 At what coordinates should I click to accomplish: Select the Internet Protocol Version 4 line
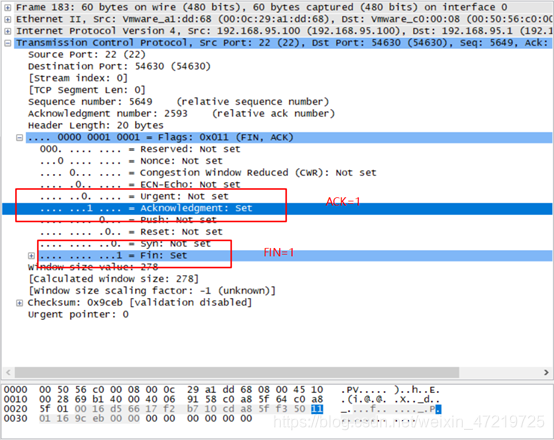point(284,31)
